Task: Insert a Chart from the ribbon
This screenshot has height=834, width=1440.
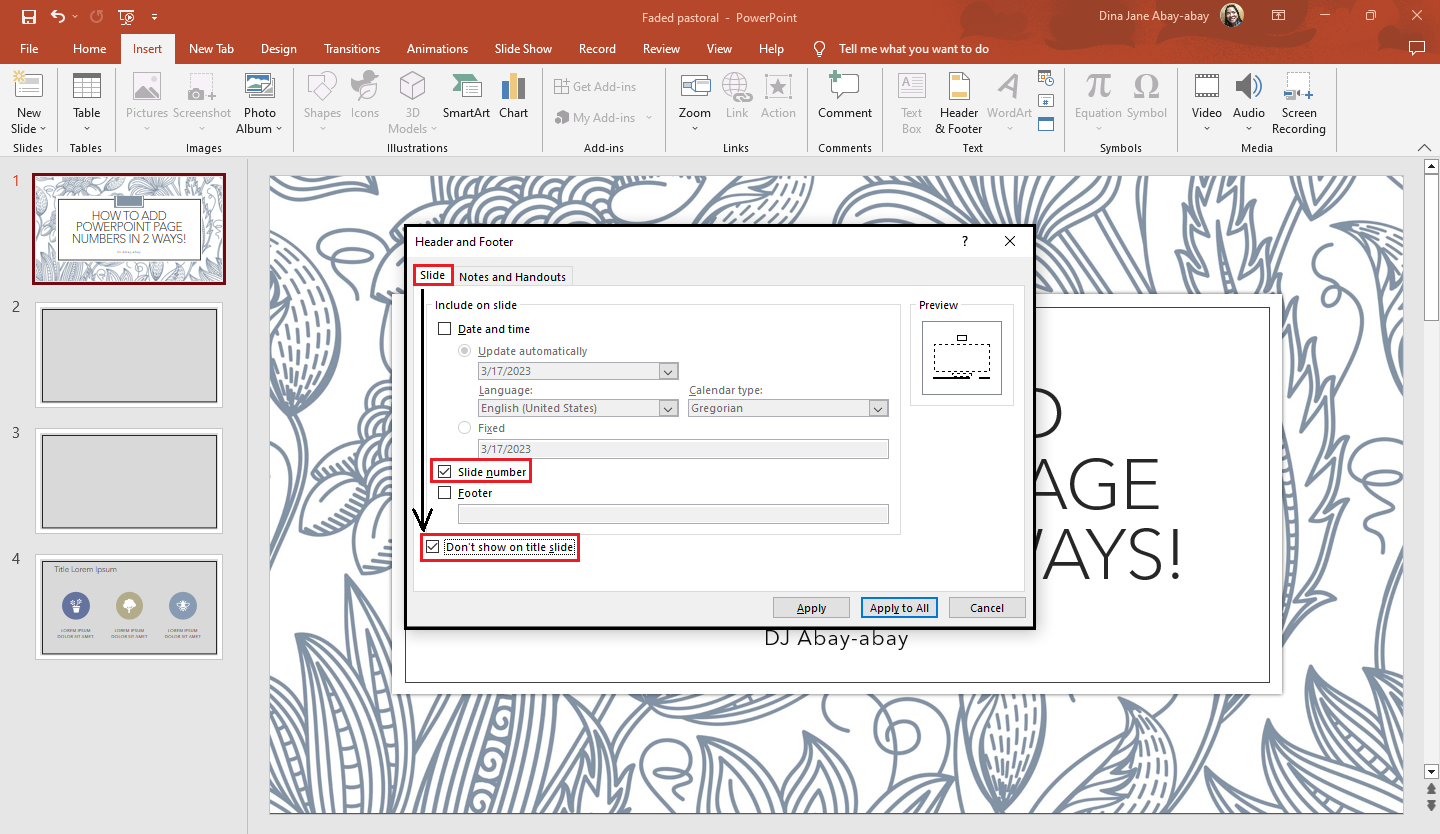Action: 513,97
